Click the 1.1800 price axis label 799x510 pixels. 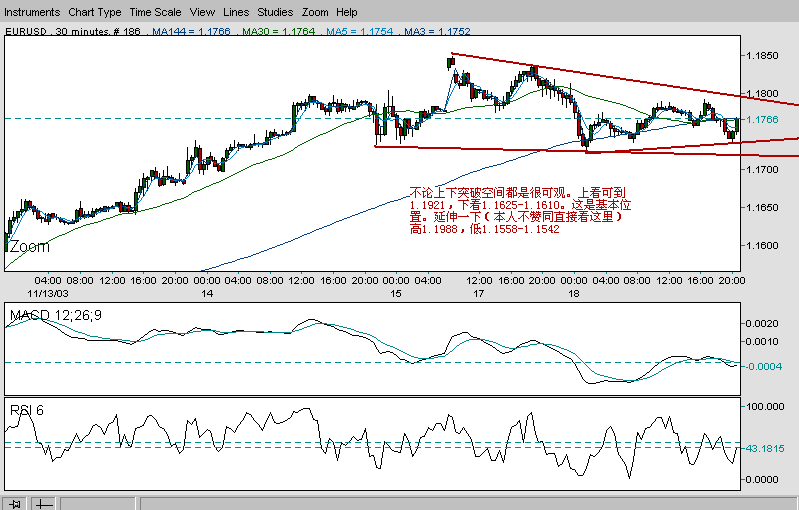click(x=762, y=94)
